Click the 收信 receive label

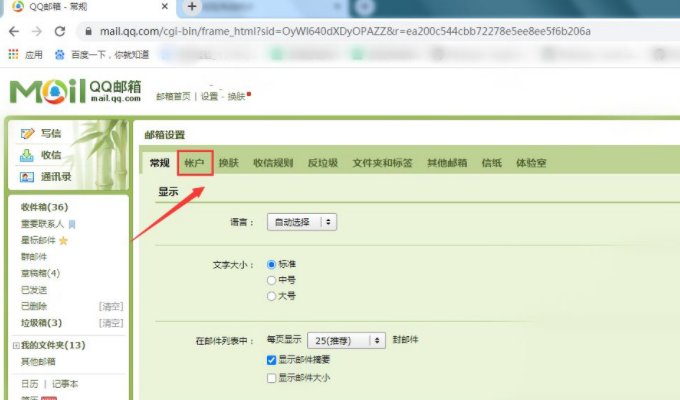51,155
